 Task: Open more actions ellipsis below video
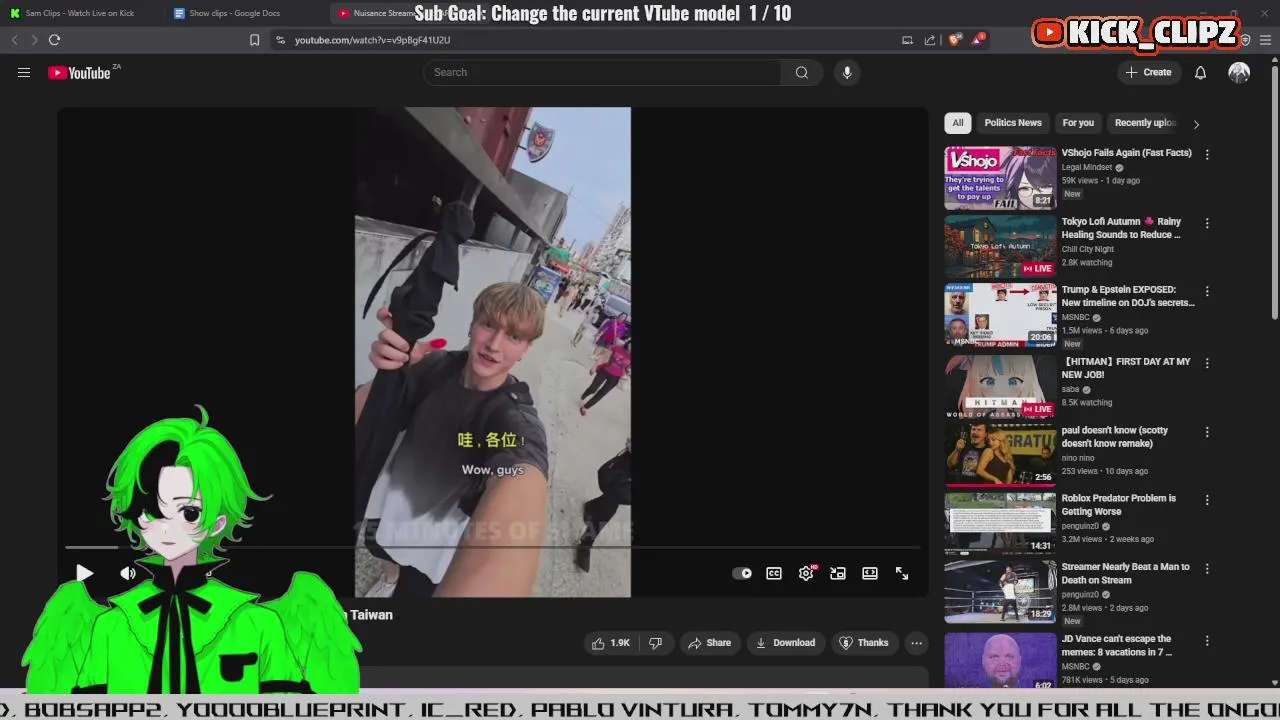[x=916, y=643]
